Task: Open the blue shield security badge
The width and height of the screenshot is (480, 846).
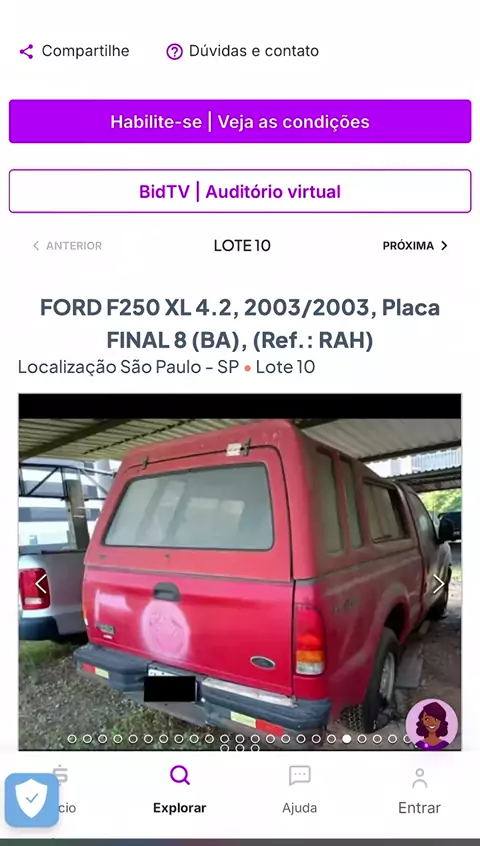Action: pos(32,800)
